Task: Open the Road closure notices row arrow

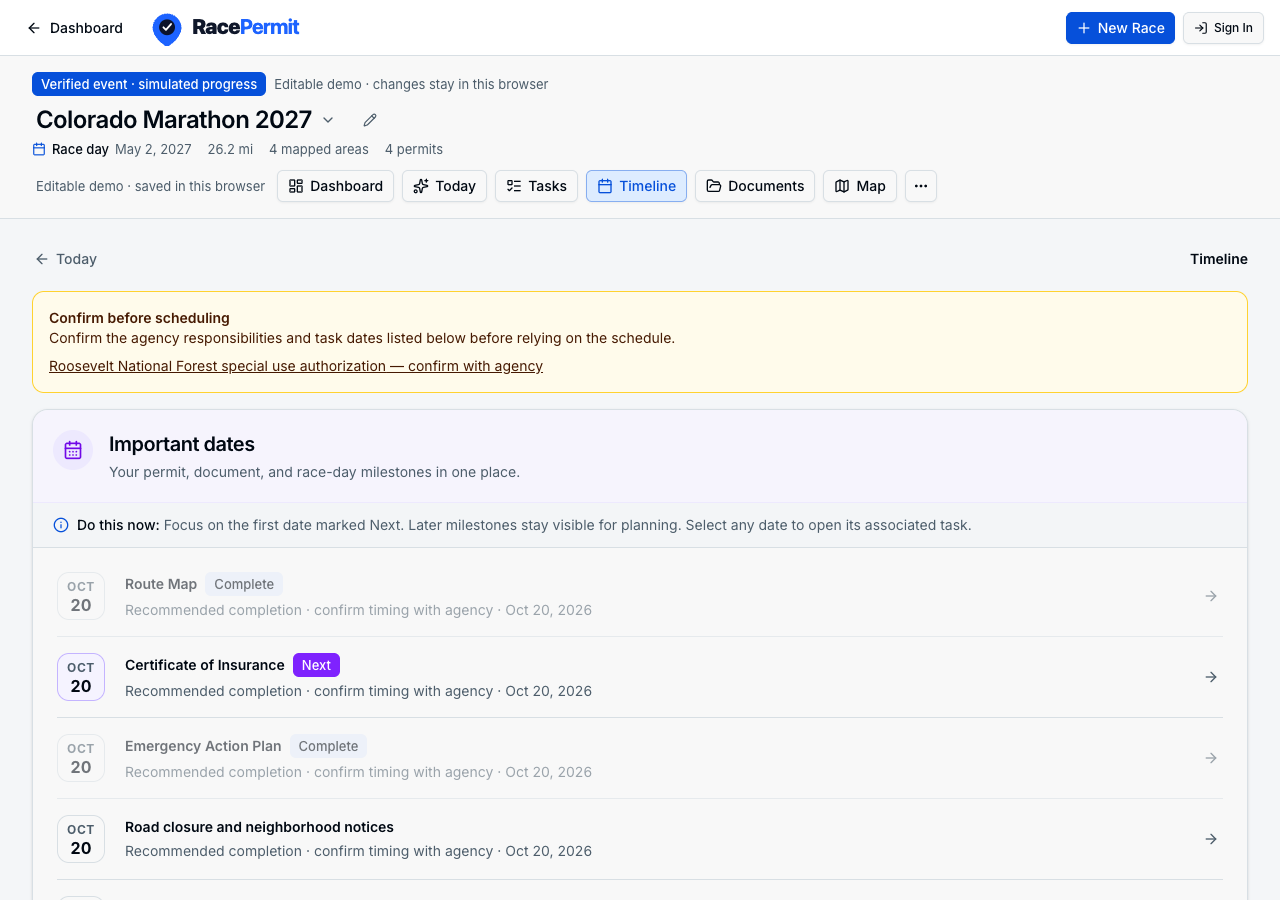Action: tap(1211, 839)
